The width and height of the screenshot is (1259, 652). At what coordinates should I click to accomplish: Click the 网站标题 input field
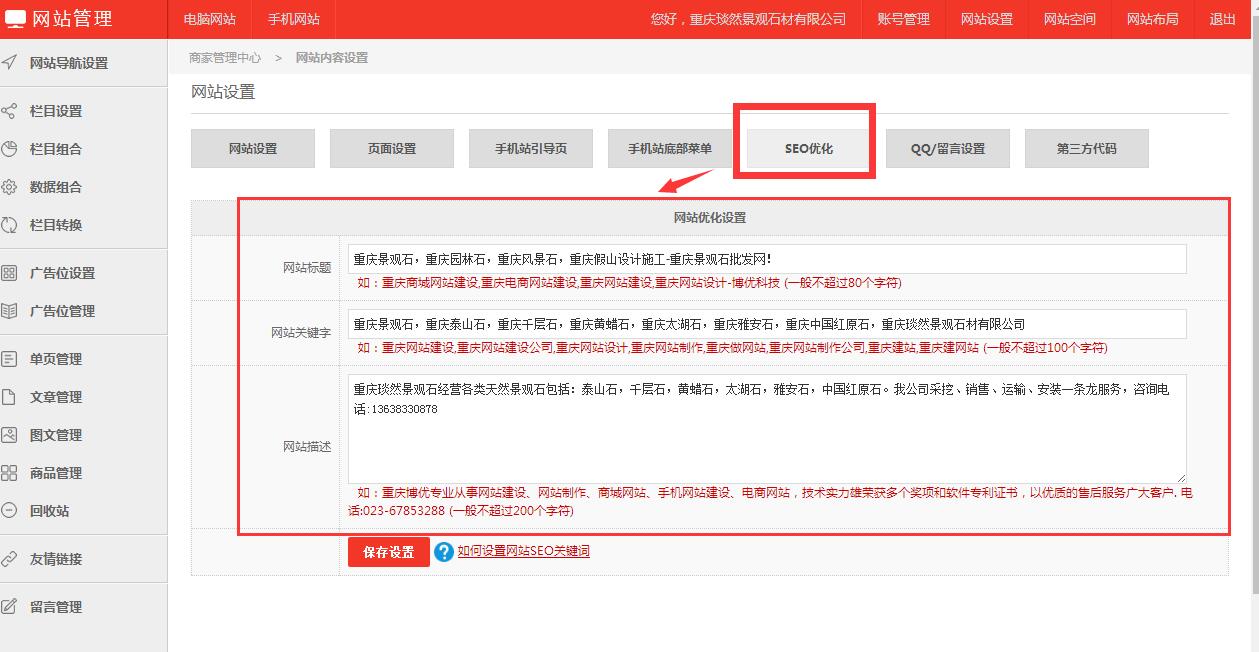(767, 259)
